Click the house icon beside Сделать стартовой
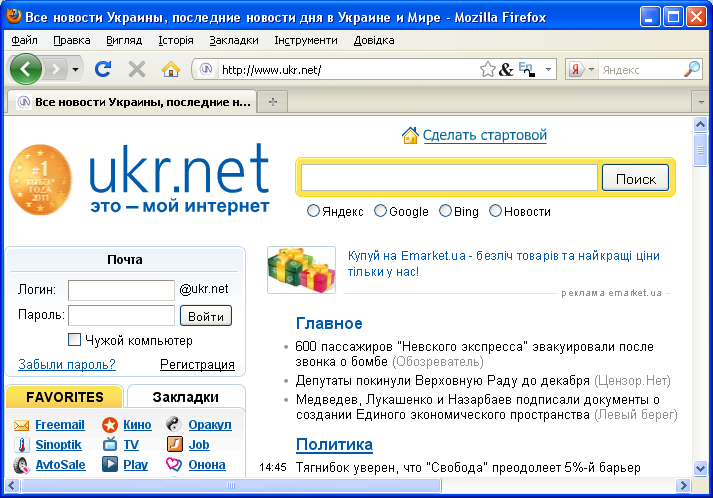713x498 pixels. coord(410,135)
